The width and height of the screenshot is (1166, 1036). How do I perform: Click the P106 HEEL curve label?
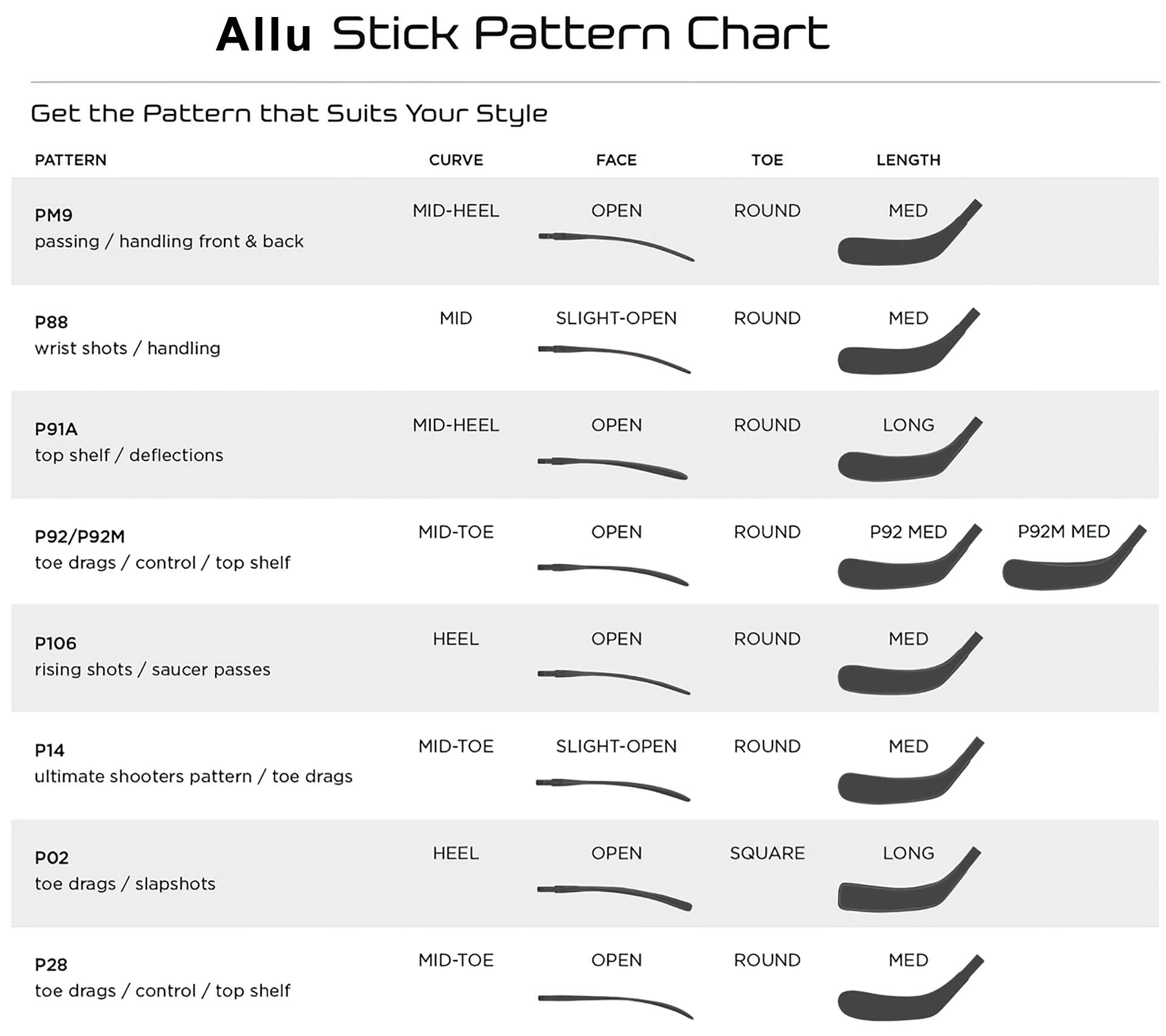pos(455,638)
